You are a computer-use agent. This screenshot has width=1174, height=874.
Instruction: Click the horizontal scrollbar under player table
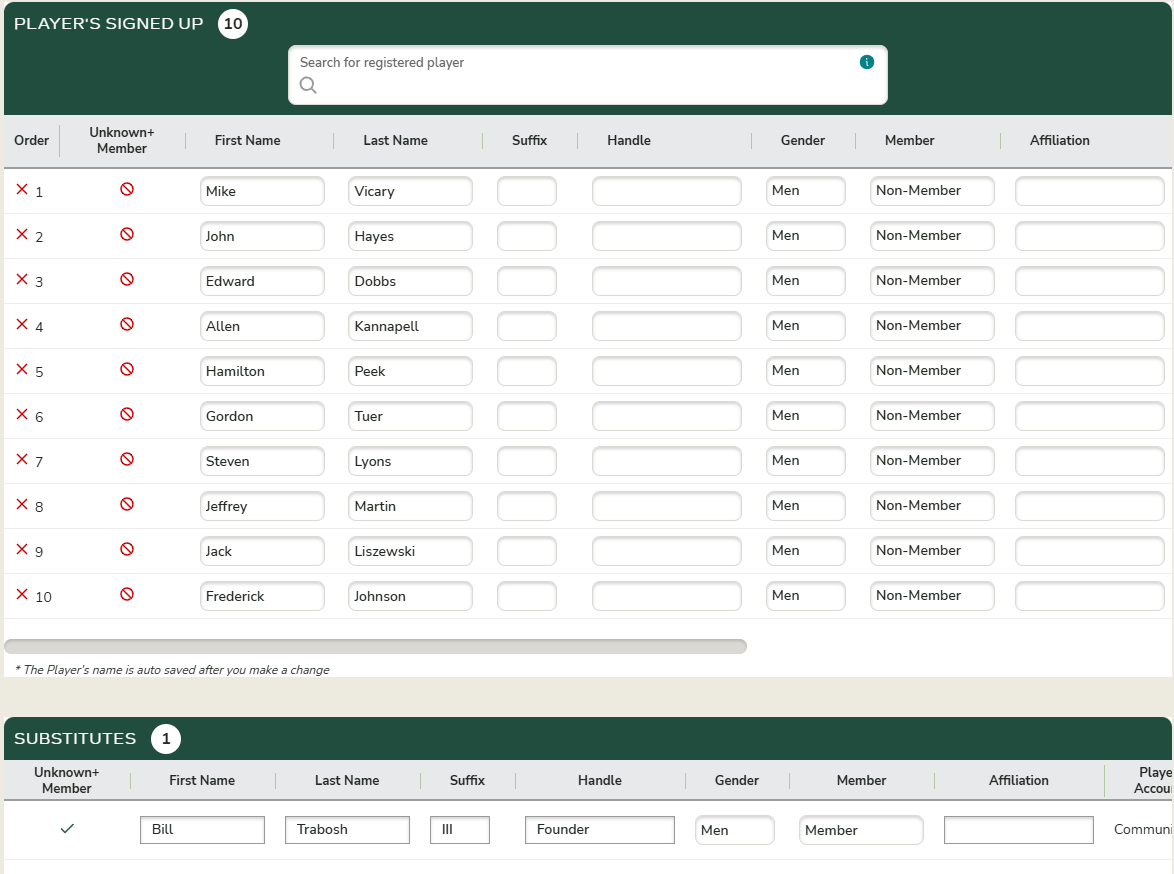point(375,647)
